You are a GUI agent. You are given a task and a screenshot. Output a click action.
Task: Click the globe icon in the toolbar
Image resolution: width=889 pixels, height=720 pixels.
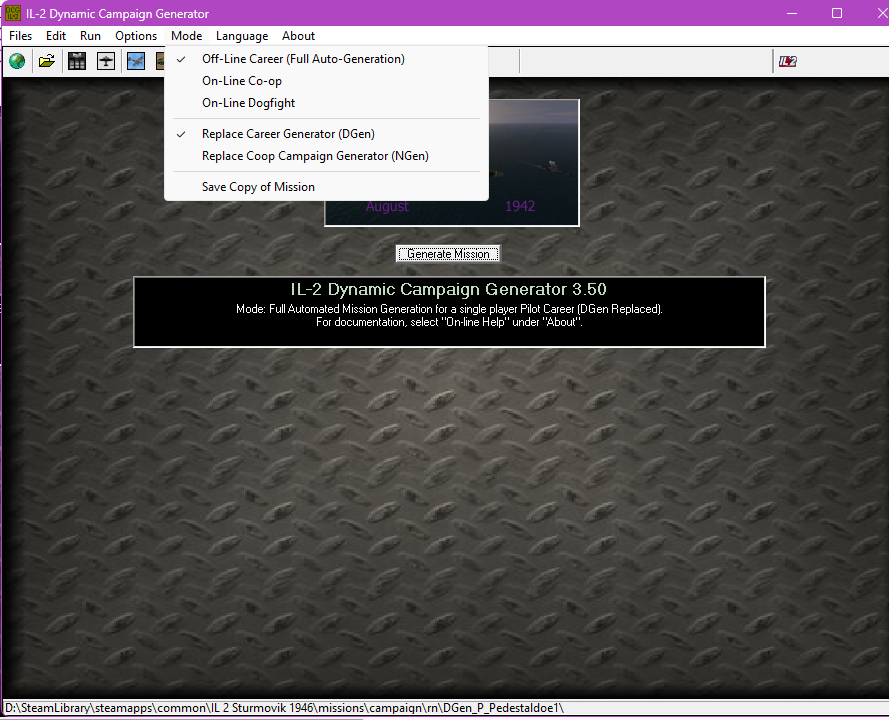[x=17, y=61]
